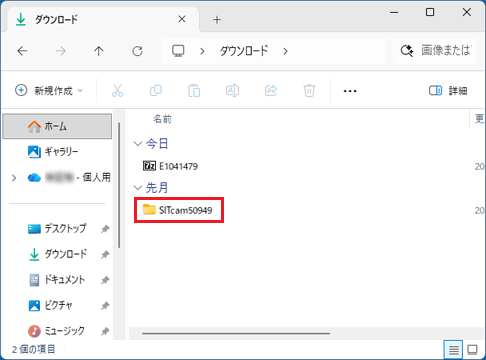This screenshot has width=486, height=360.
Task: Expand the OneDrive 個人用 tree node
Action: coord(14,178)
